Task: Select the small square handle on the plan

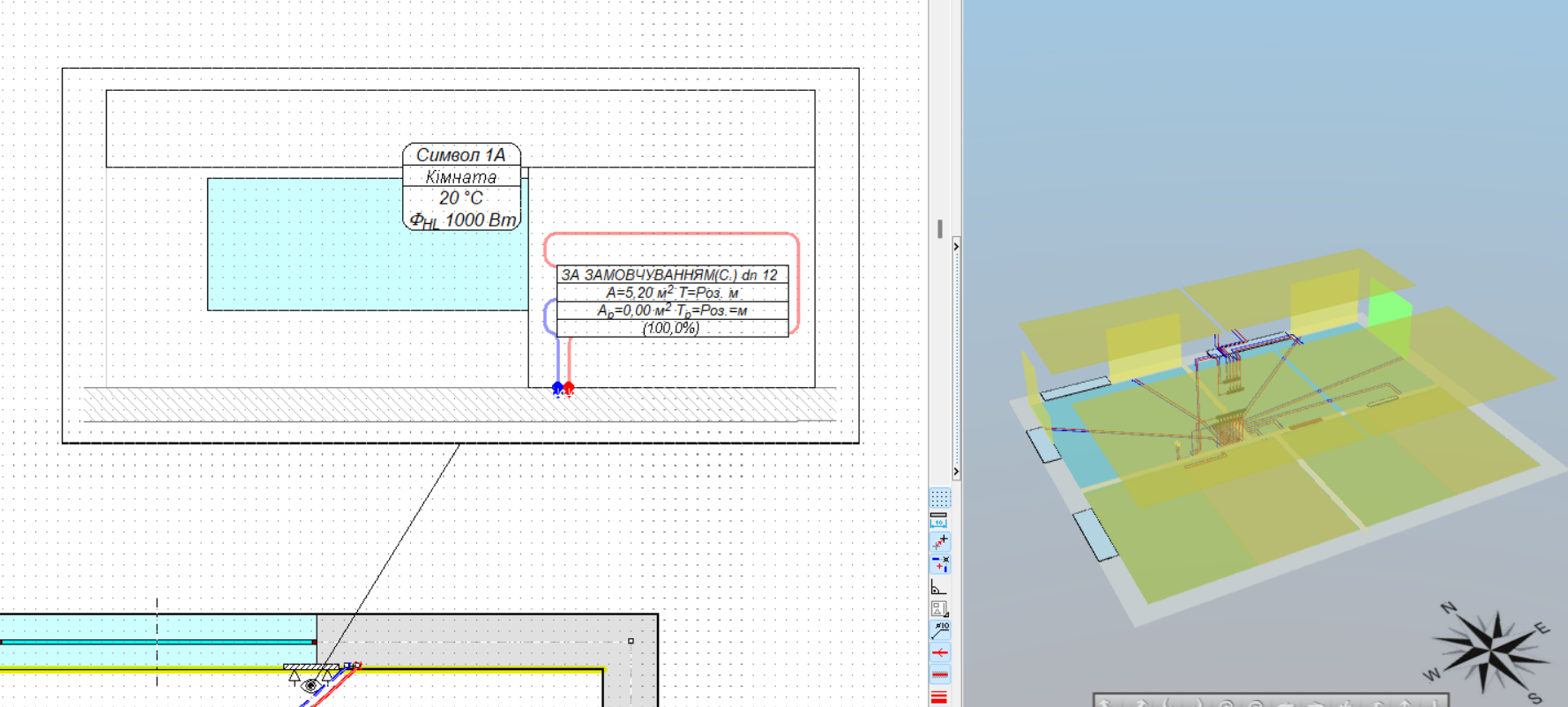Action: click(631, 641)
